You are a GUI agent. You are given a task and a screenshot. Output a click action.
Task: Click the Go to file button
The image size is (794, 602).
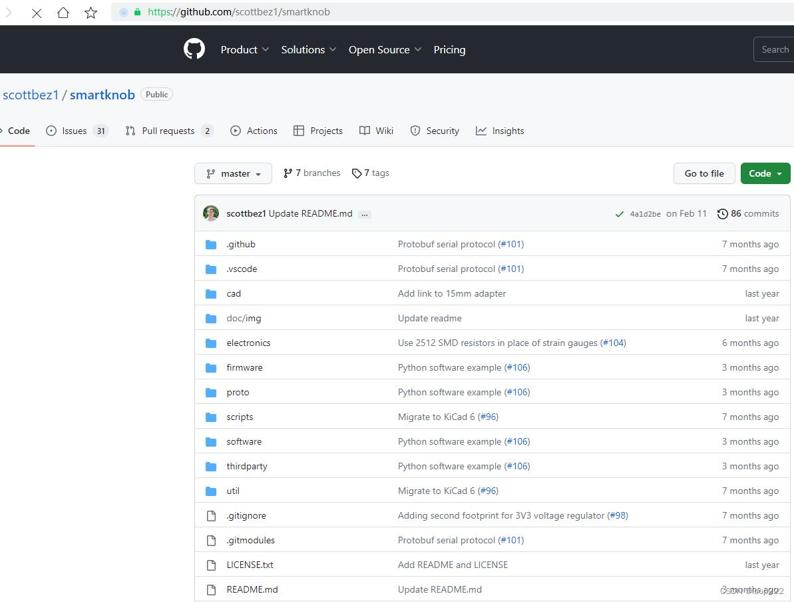tap(704, 174)
